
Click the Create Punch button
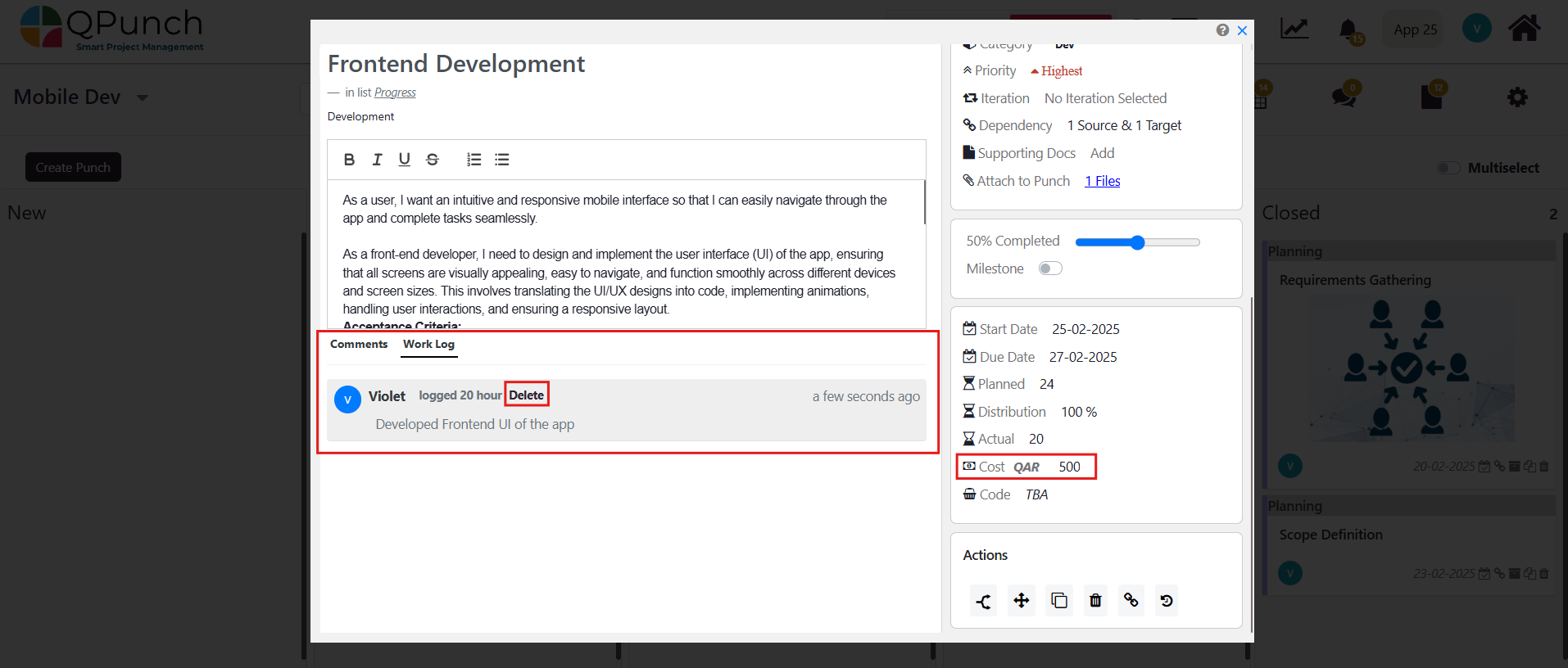73,167
